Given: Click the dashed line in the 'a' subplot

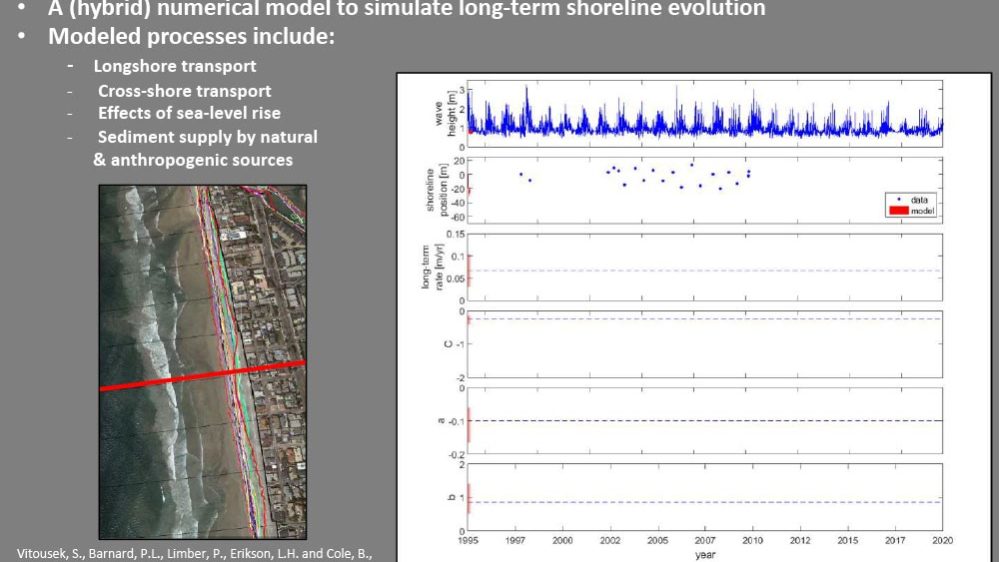Looking at the screenshot, I should pos(705,421).
